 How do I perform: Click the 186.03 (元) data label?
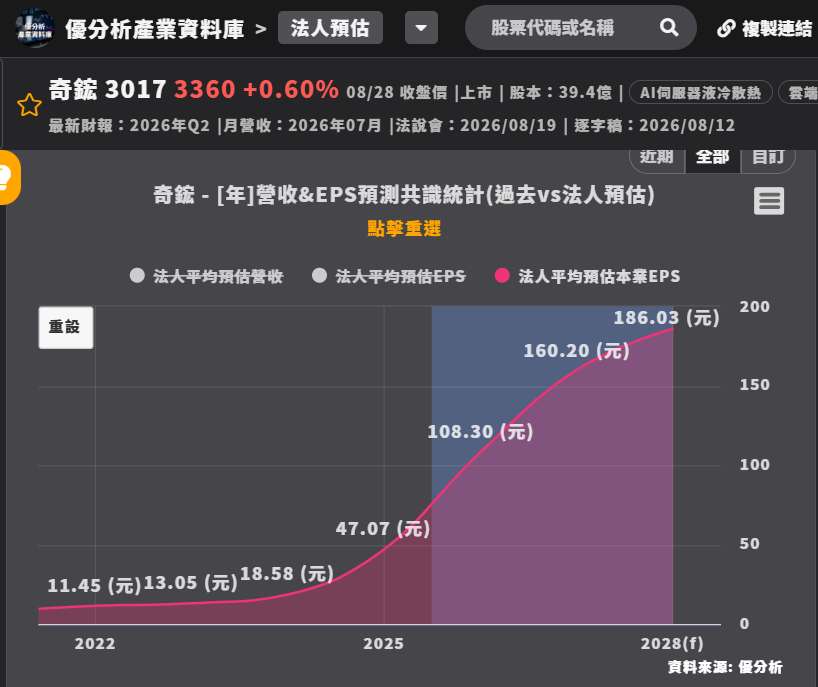pos(666,317)
